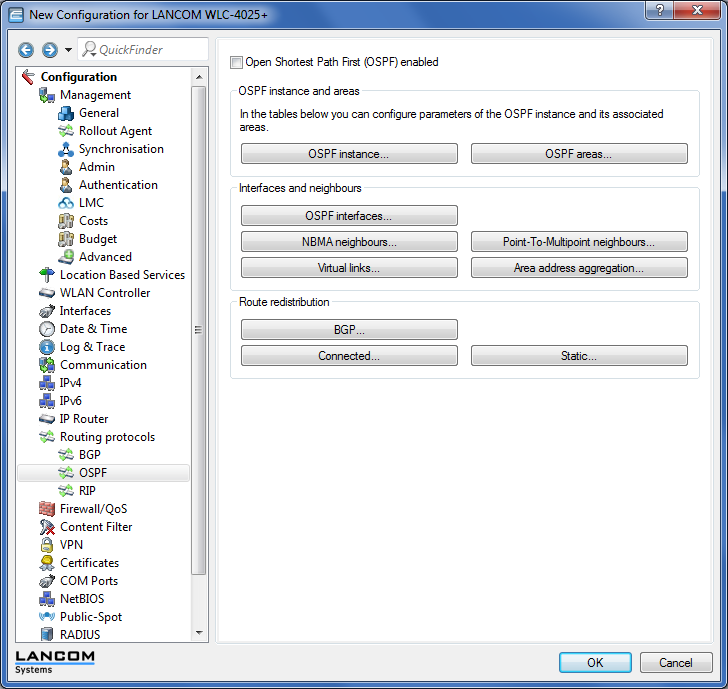
Task: Select BGP under Routing protocols
Action: (89, 455)
